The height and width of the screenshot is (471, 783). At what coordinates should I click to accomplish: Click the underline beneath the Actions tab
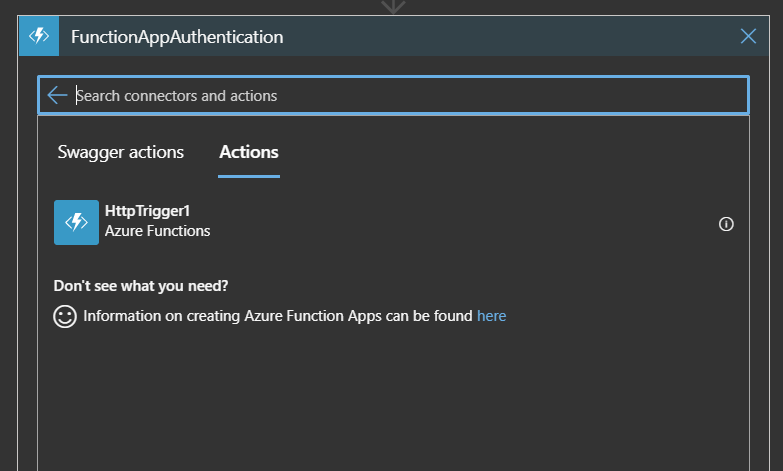[249, 176]
